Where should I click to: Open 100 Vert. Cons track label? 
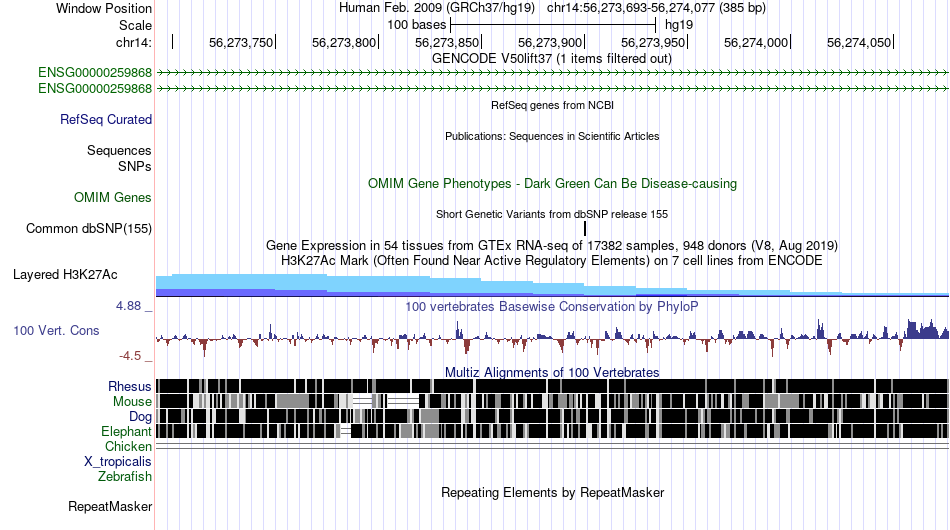point(56,331)
